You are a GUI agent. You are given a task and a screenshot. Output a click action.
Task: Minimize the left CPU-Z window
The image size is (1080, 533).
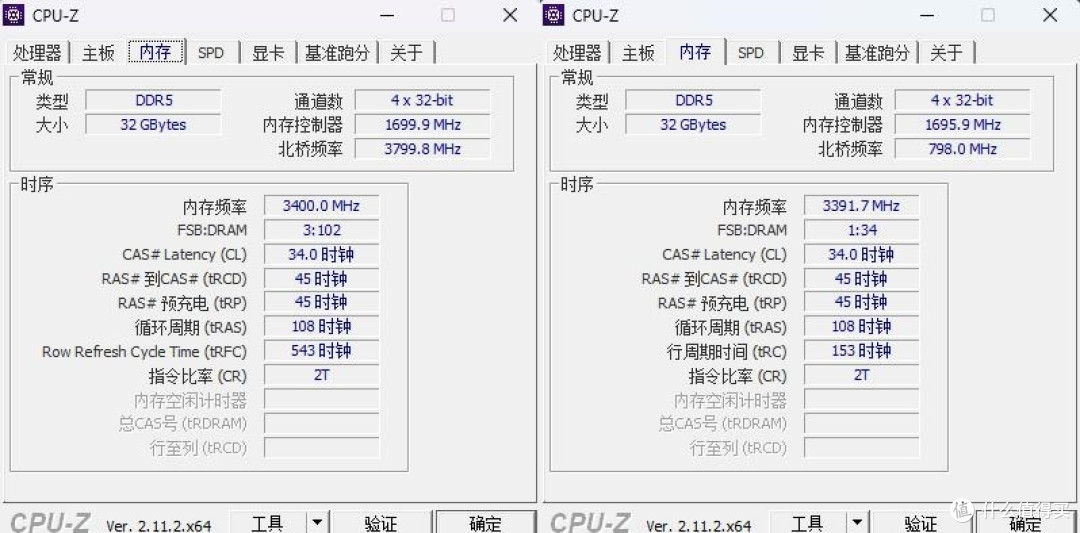click(x=387, y=15)
